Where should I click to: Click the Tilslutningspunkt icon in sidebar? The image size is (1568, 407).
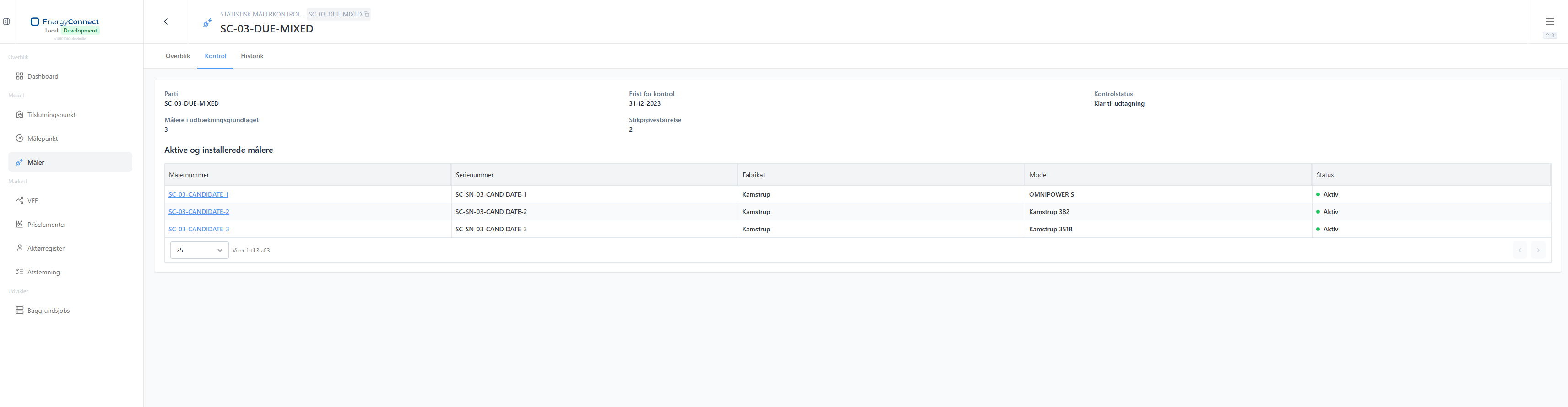[x=20, y=114]
